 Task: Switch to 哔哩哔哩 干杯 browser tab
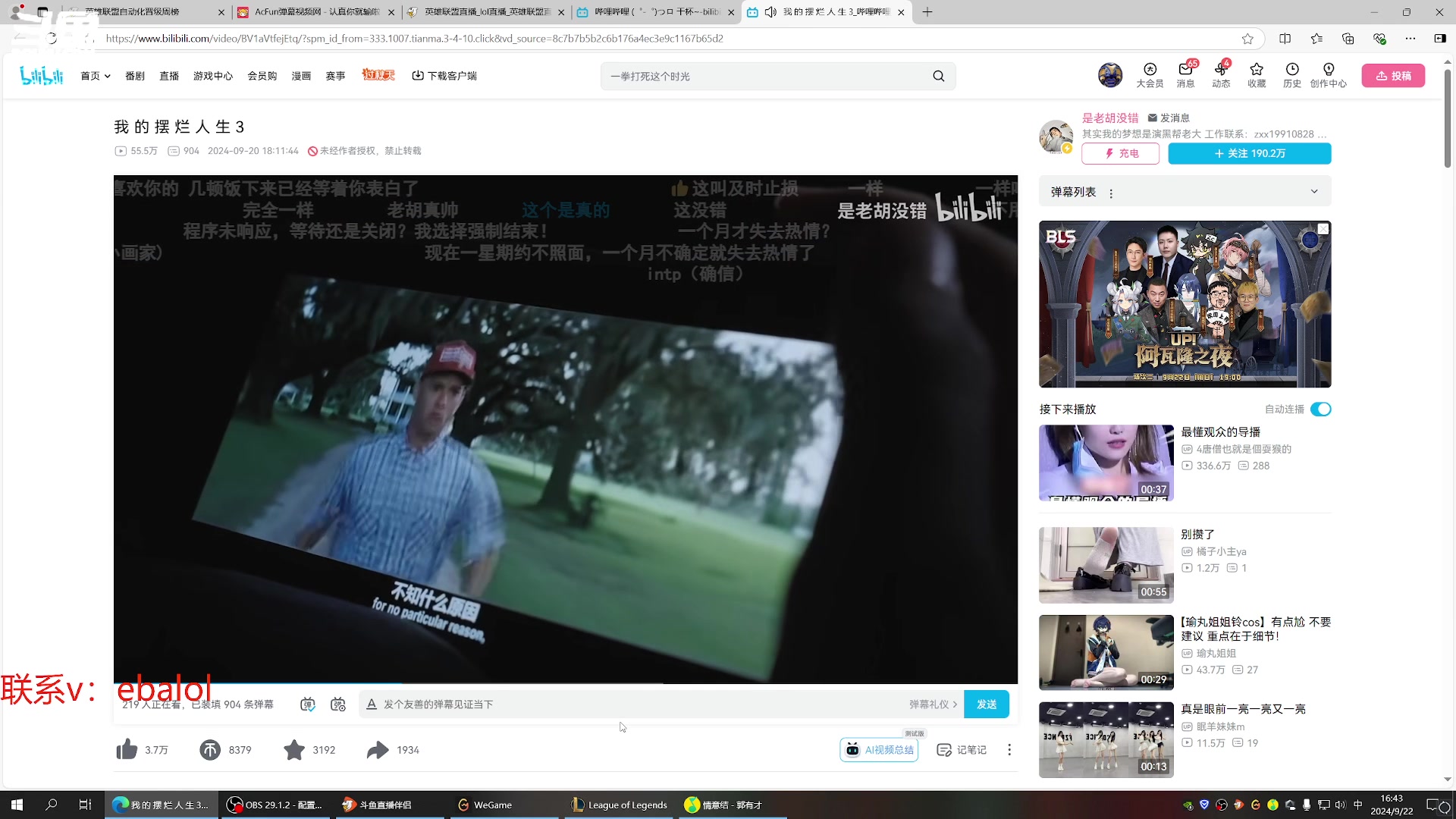656,12
